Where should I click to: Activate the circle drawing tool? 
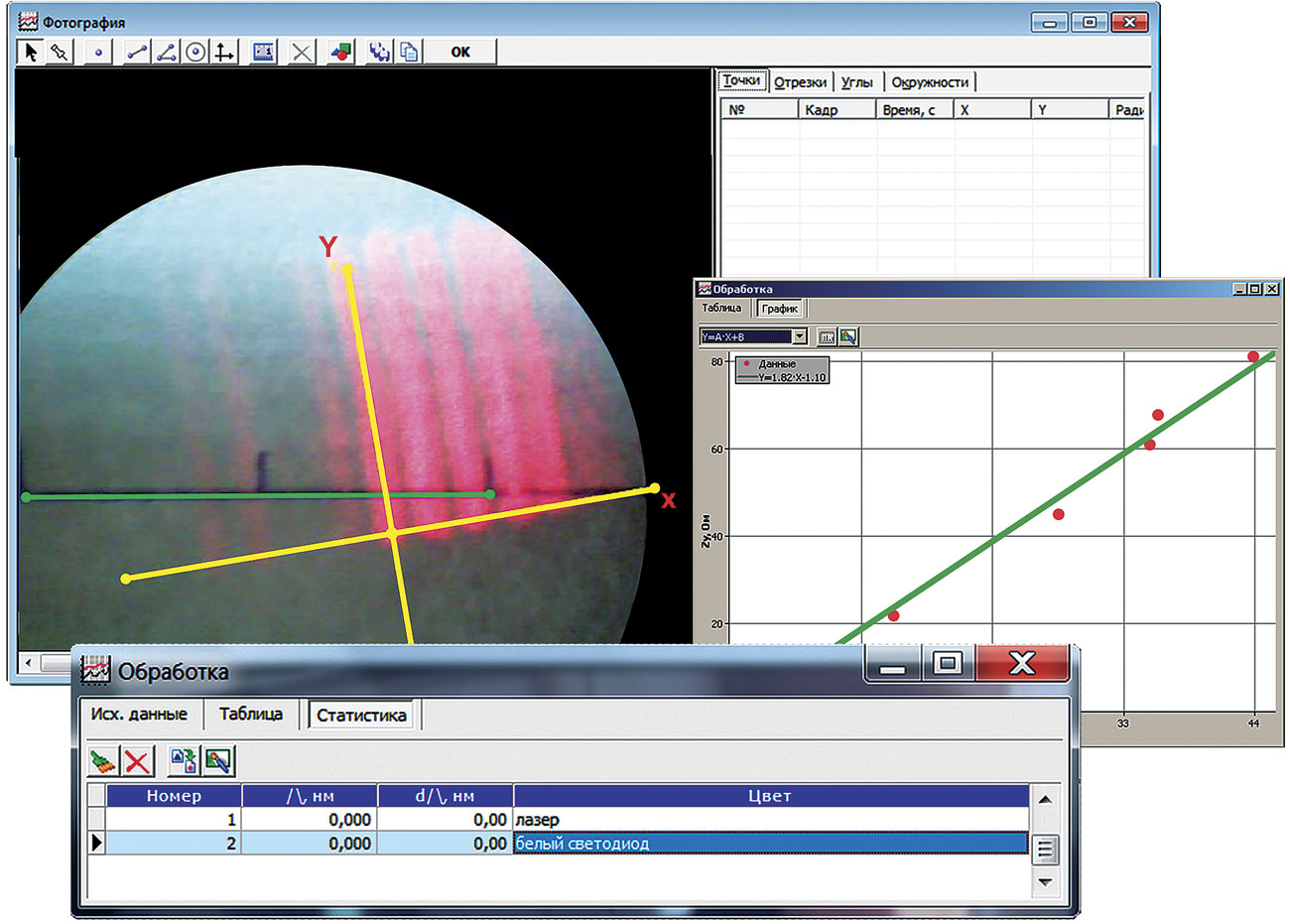pos(196,53)
